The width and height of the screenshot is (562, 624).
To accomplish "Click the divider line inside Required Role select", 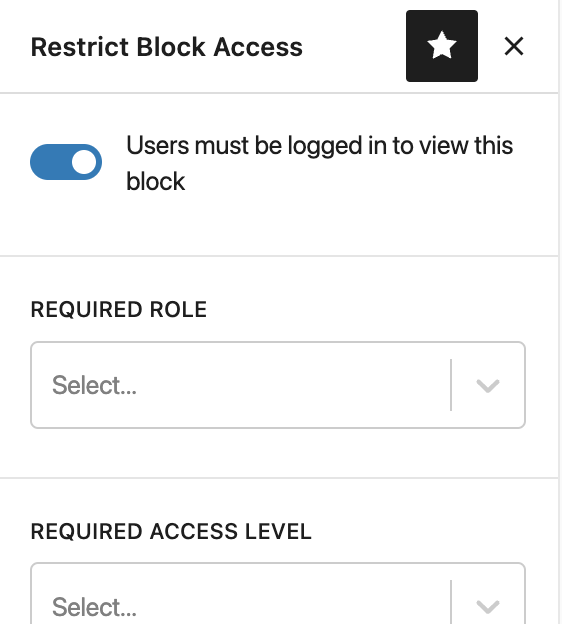I will (451, 385).
